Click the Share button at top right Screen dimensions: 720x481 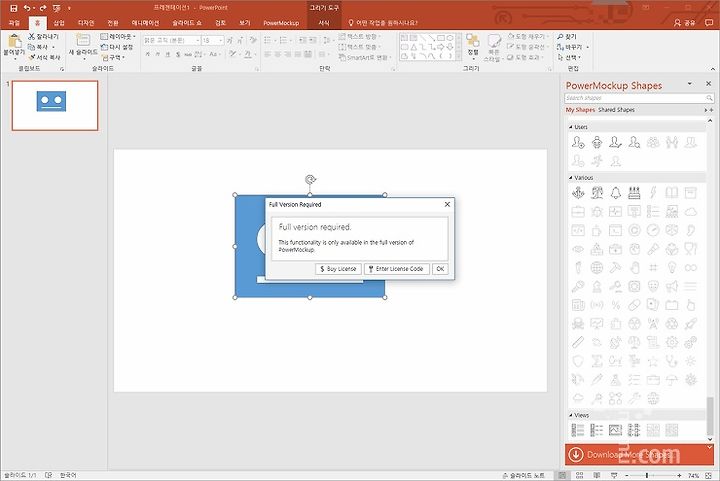pos(685,22)
